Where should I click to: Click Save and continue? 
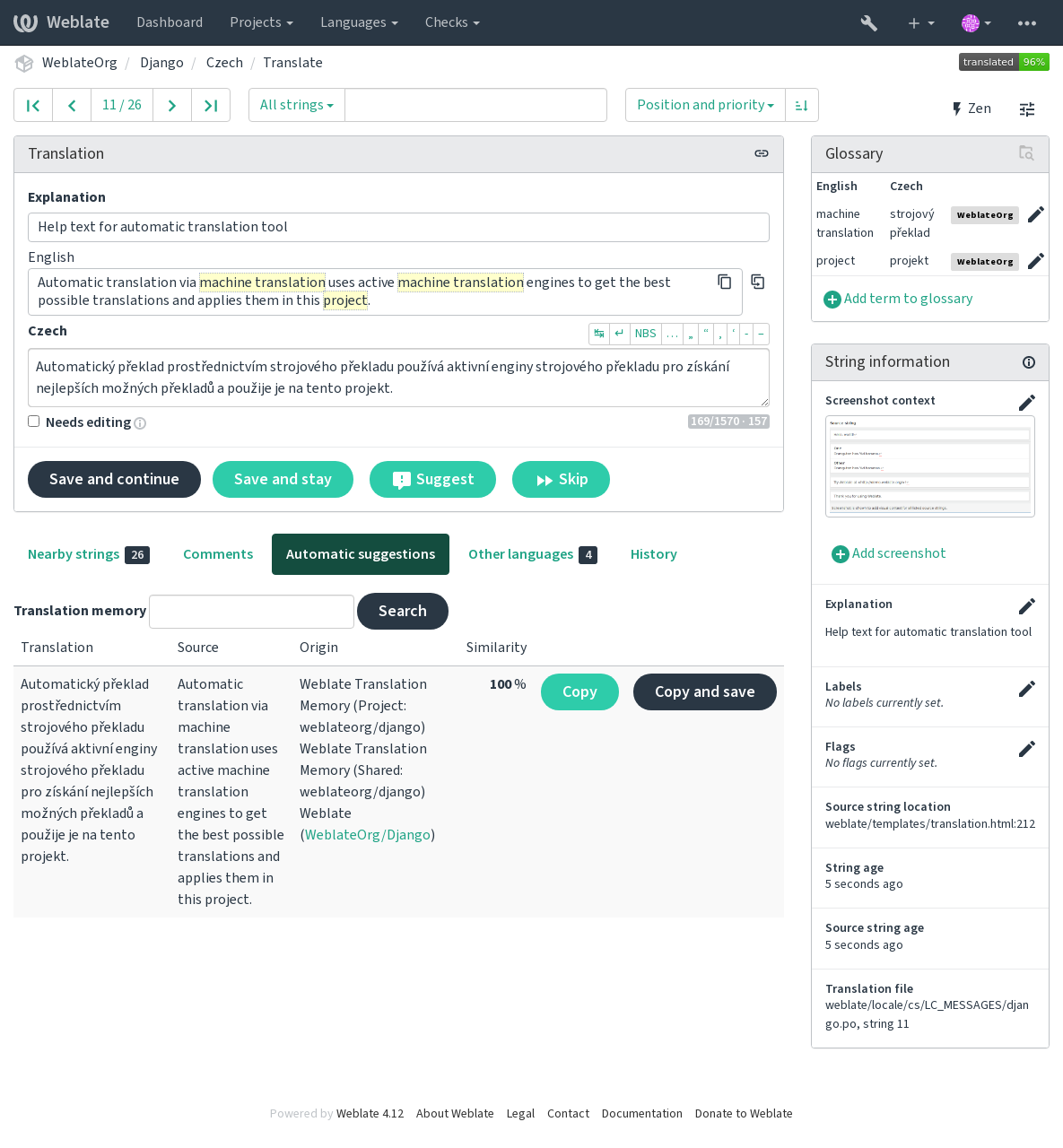pos(114,479)
